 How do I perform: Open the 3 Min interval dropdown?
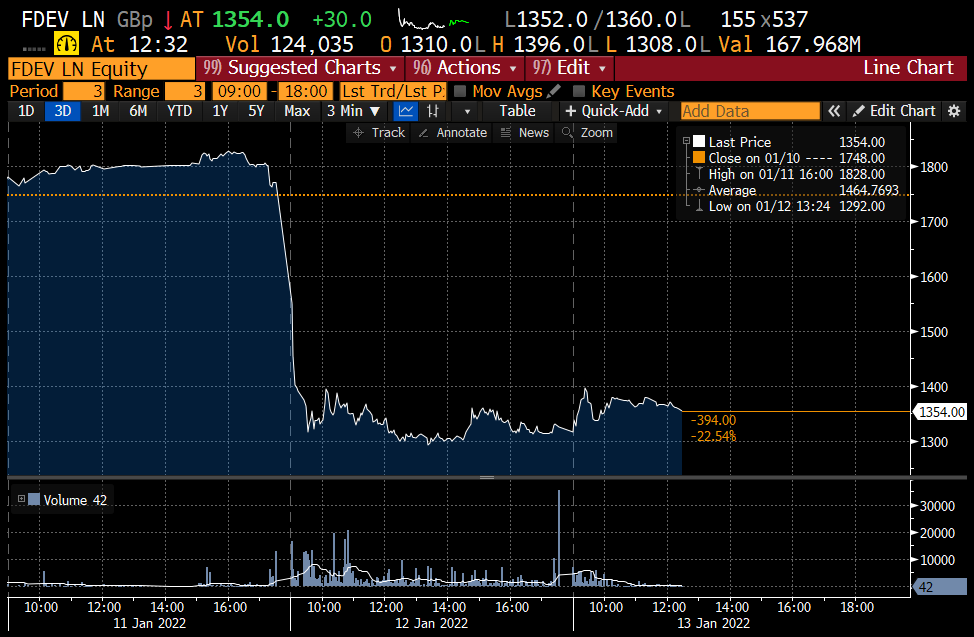point(353,111)
